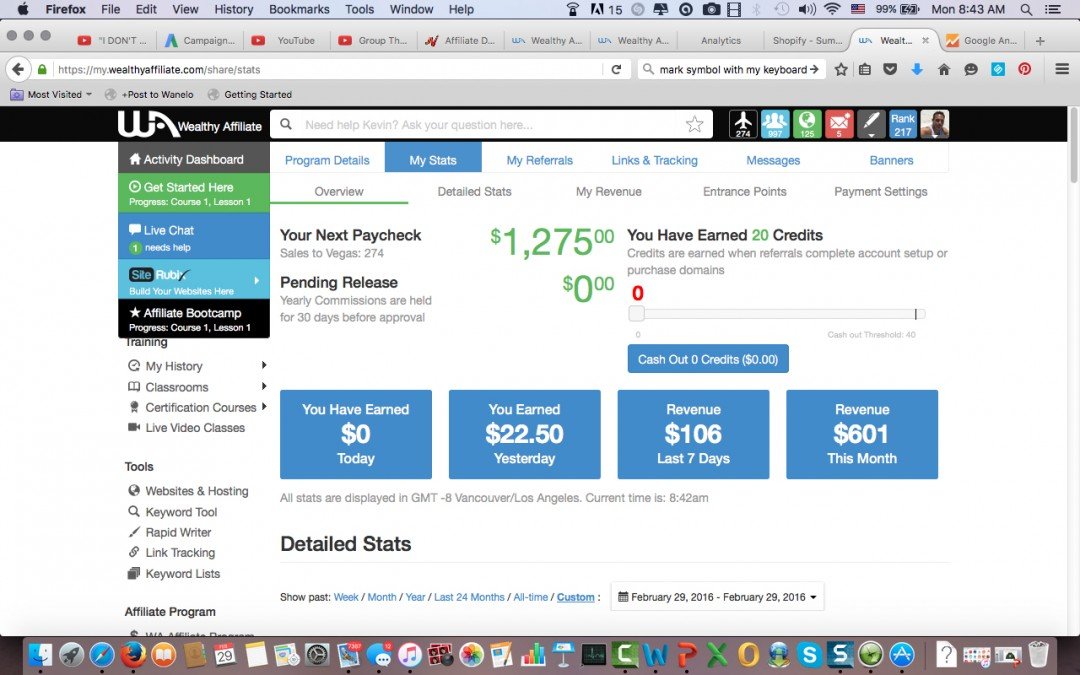
Task: Open Skype from the dock
Action: coord(809,654)
